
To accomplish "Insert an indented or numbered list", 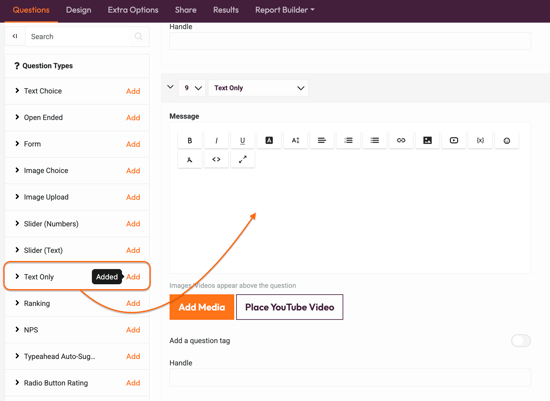I will point(348,140).
